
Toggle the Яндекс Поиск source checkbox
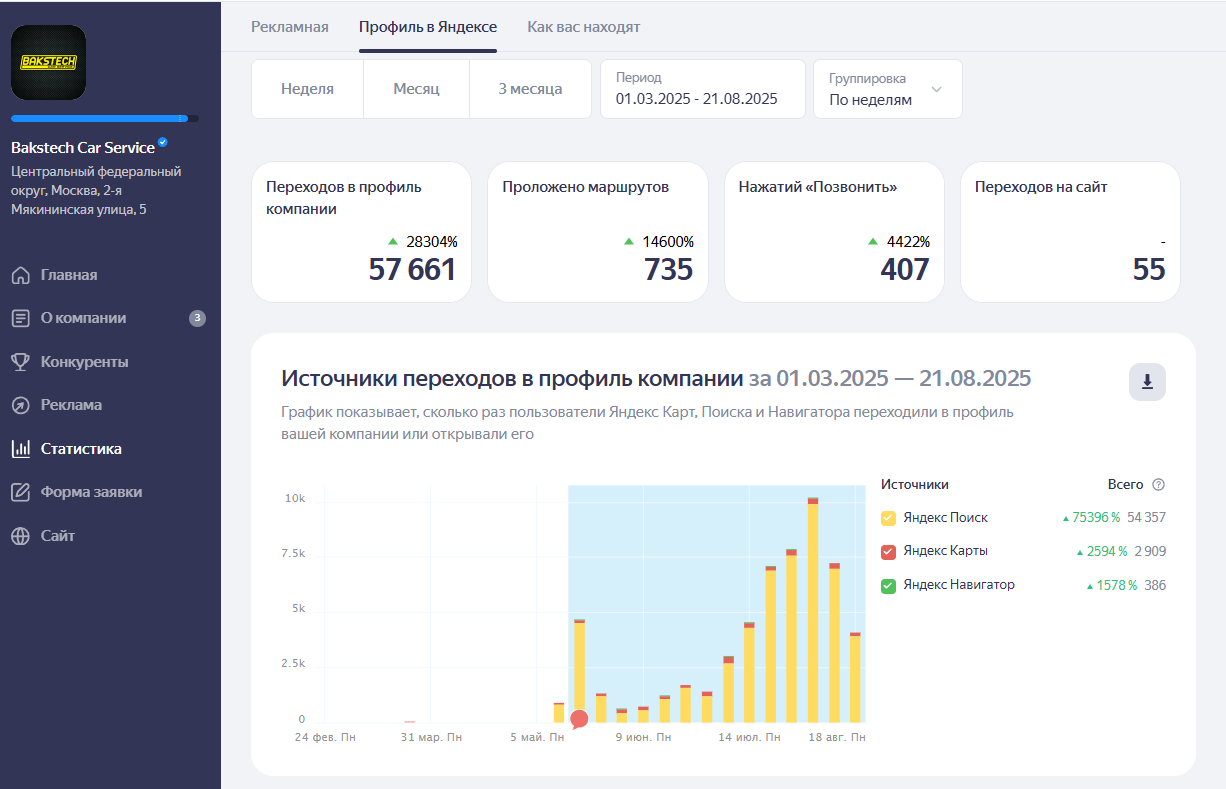888,518
